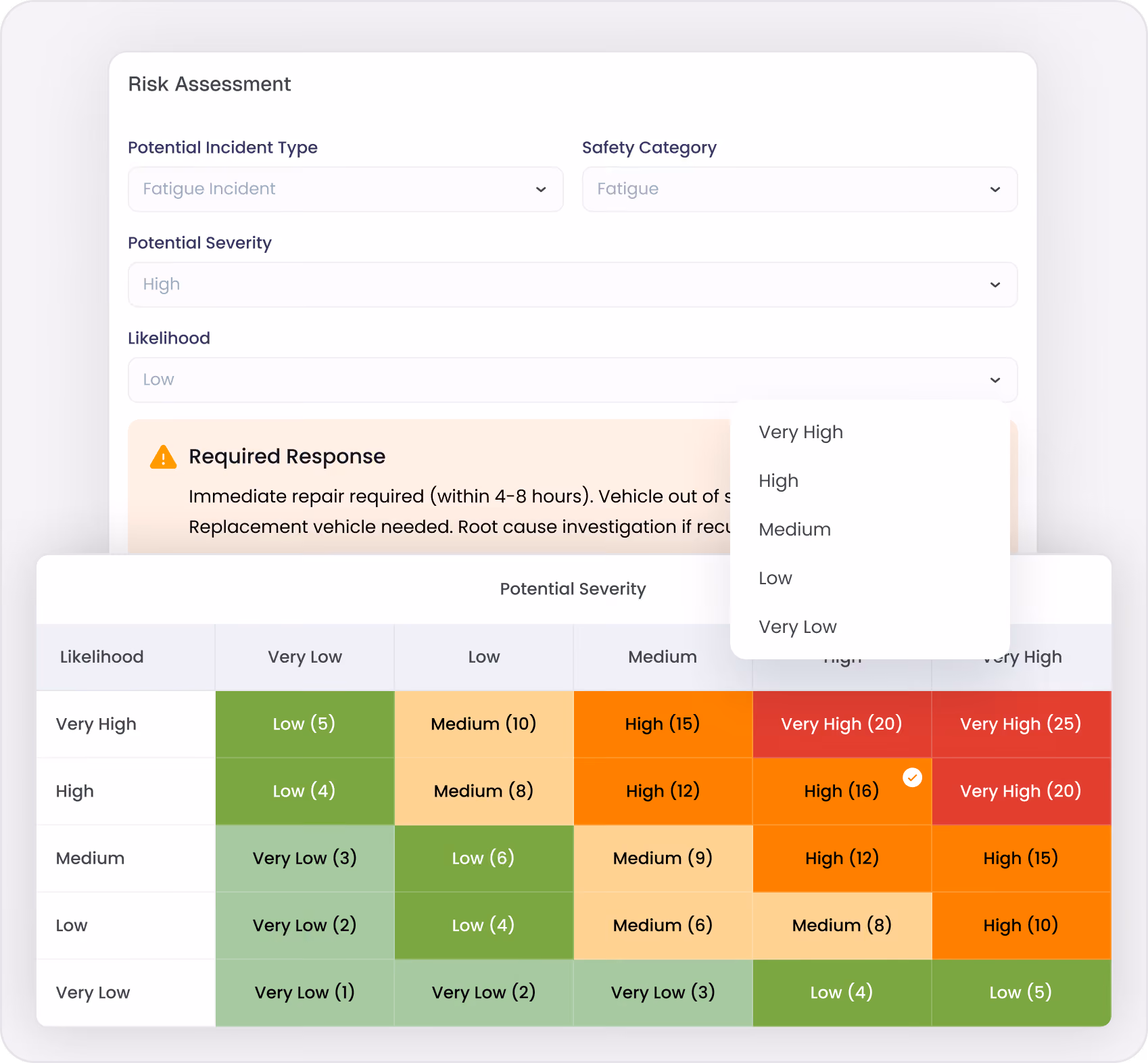Screen dimensions: 1148x1063
Task: Click the Very Low likelihood row label
Action: click(93, 993)
